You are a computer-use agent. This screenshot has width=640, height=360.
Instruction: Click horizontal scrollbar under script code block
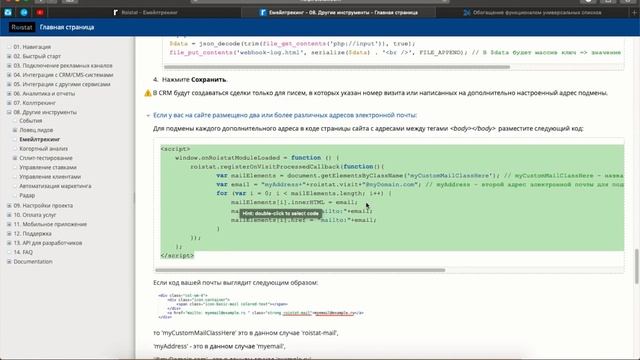pyautogui.click(x=300, y=270)
